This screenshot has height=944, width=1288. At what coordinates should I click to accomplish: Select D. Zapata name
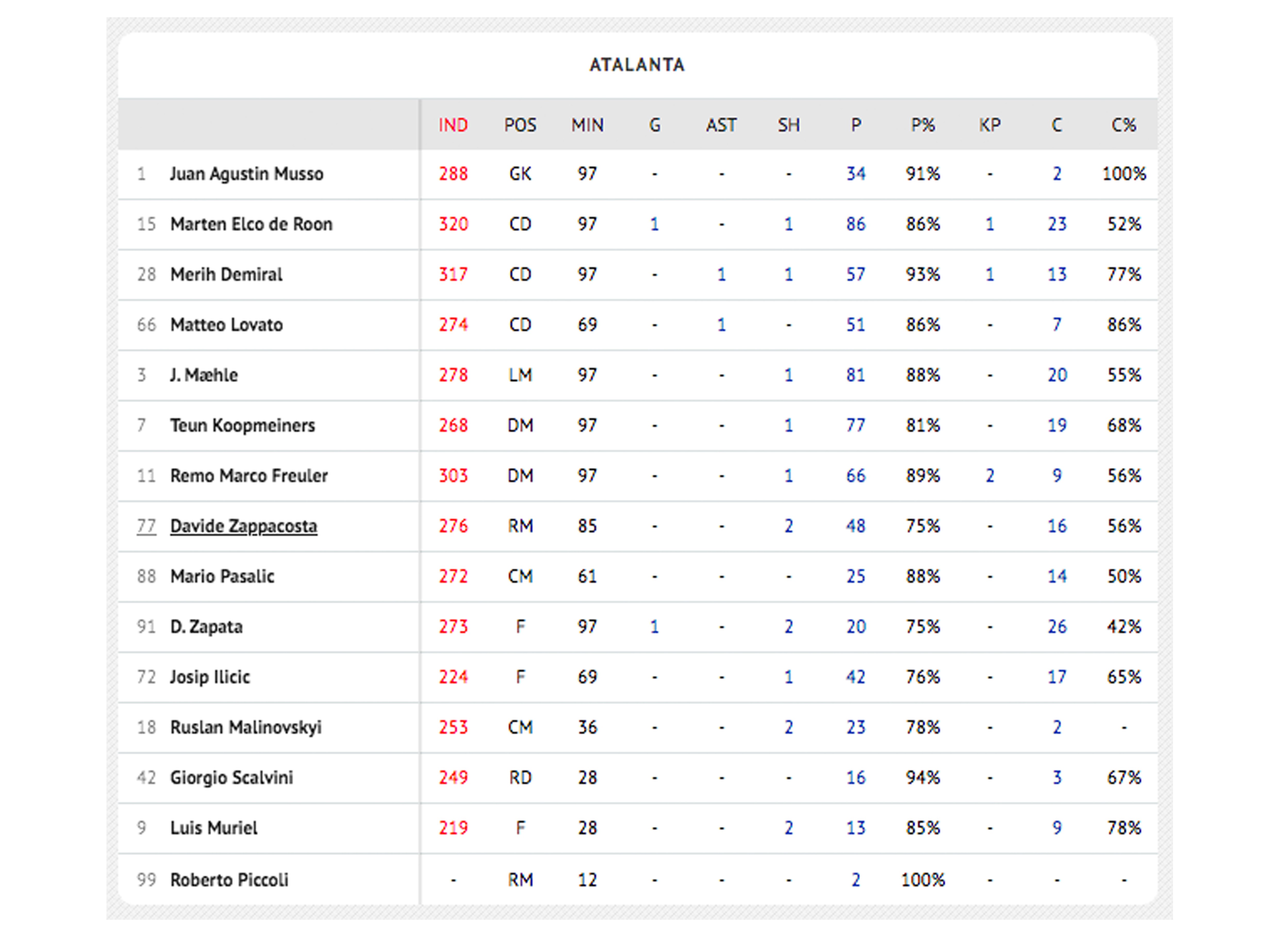pos(206,627)
